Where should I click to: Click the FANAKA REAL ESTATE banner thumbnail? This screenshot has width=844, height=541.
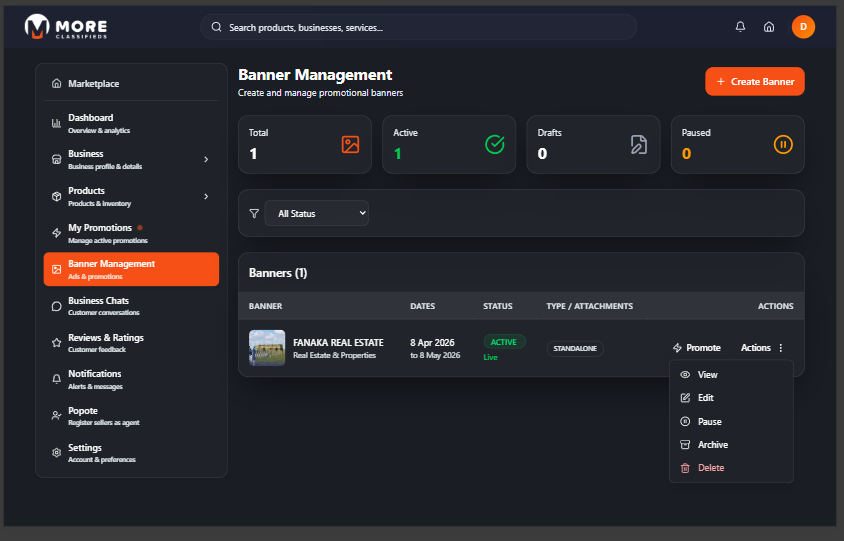[x=267, y=348]
